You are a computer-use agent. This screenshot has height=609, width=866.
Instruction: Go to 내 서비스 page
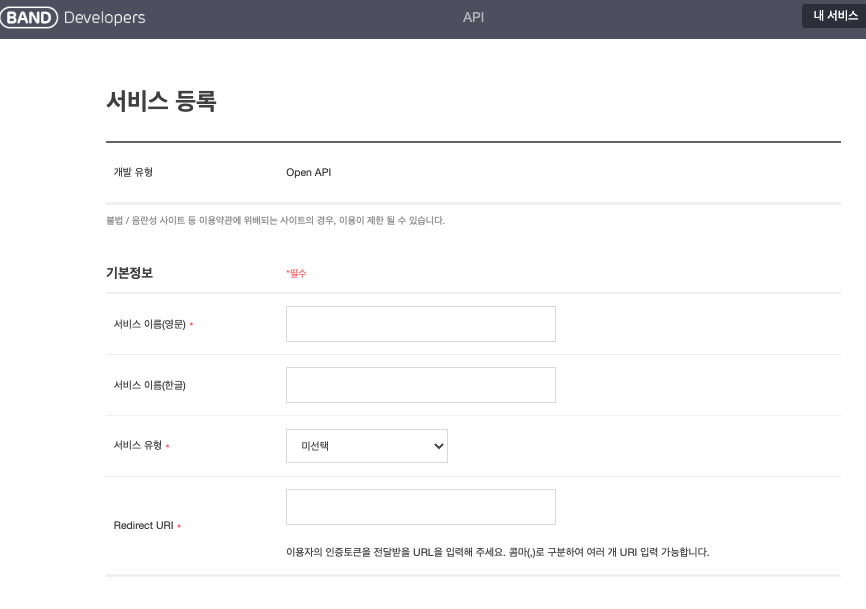point(835,16)
